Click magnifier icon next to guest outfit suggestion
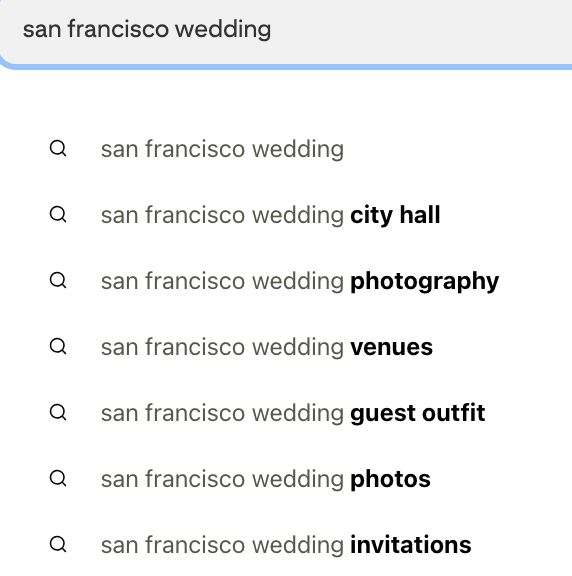This screenshot has height=576, width=572. point(58,413)
